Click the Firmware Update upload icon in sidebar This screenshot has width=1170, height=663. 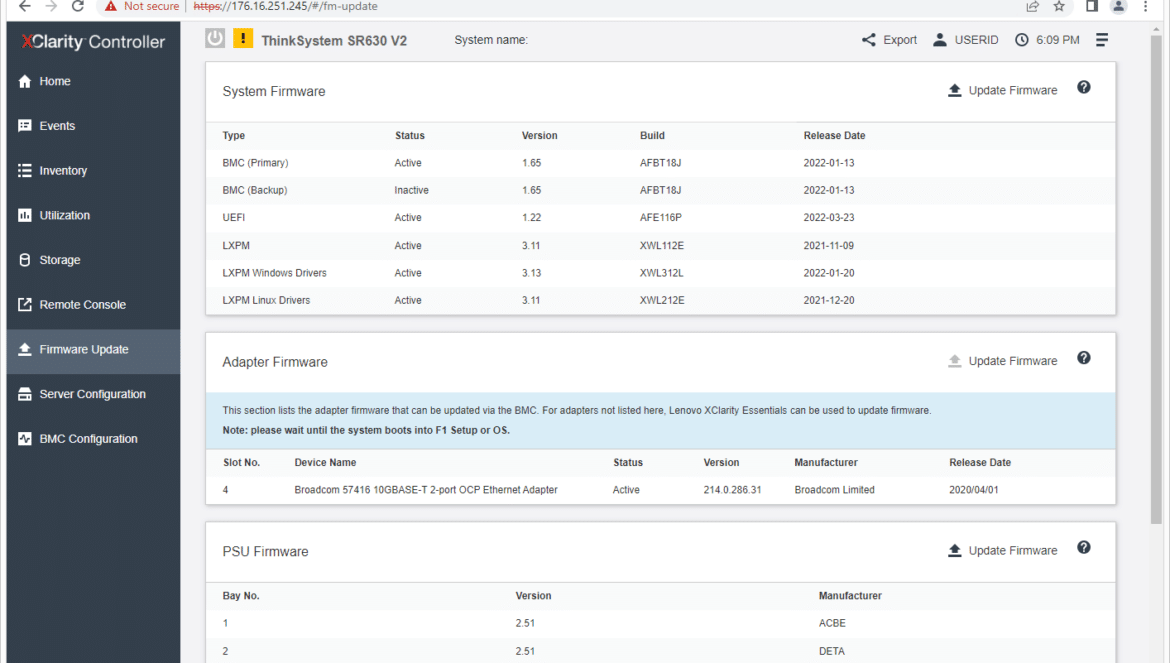click(x=25, y=349)
